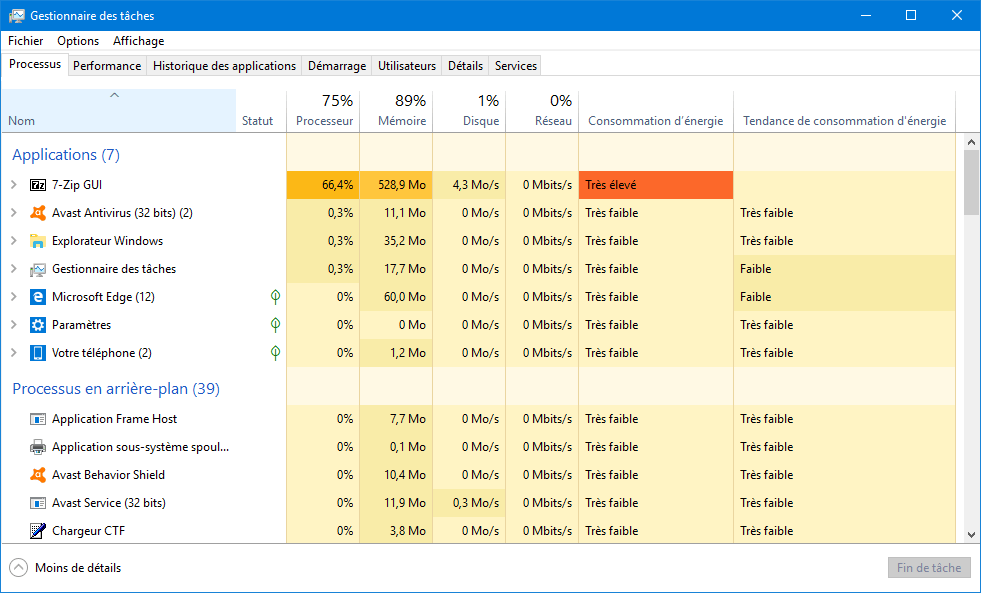Expand the Avast Antivirus (32 bits) group

pos(14,213)
